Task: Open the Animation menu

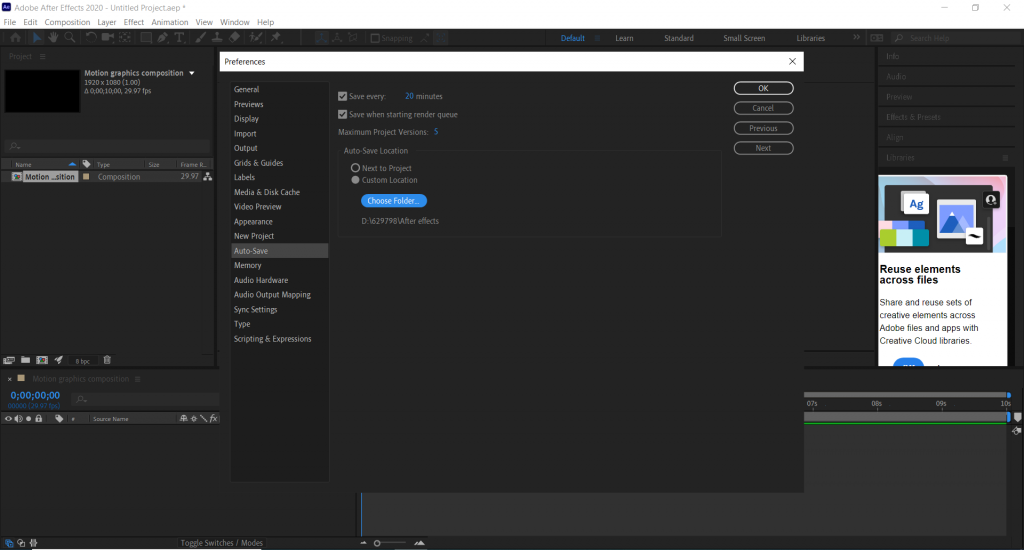Action: 169,22
